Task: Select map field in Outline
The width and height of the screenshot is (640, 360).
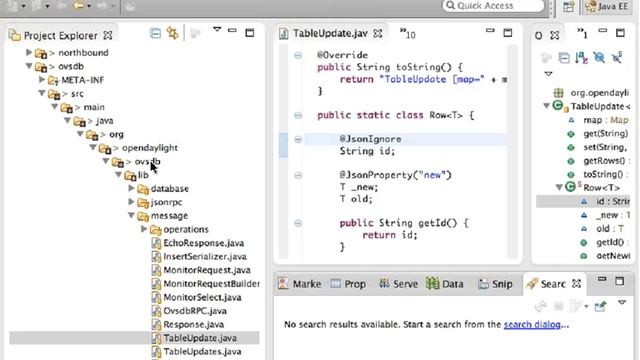Action: tap(605, 120)
